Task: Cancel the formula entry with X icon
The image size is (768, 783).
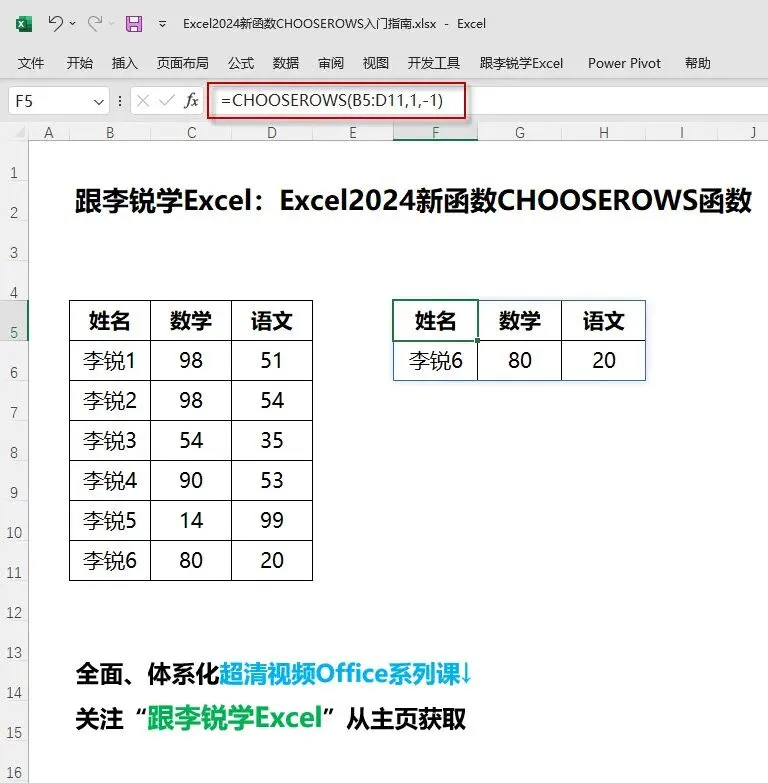Action: coord(143,101)
